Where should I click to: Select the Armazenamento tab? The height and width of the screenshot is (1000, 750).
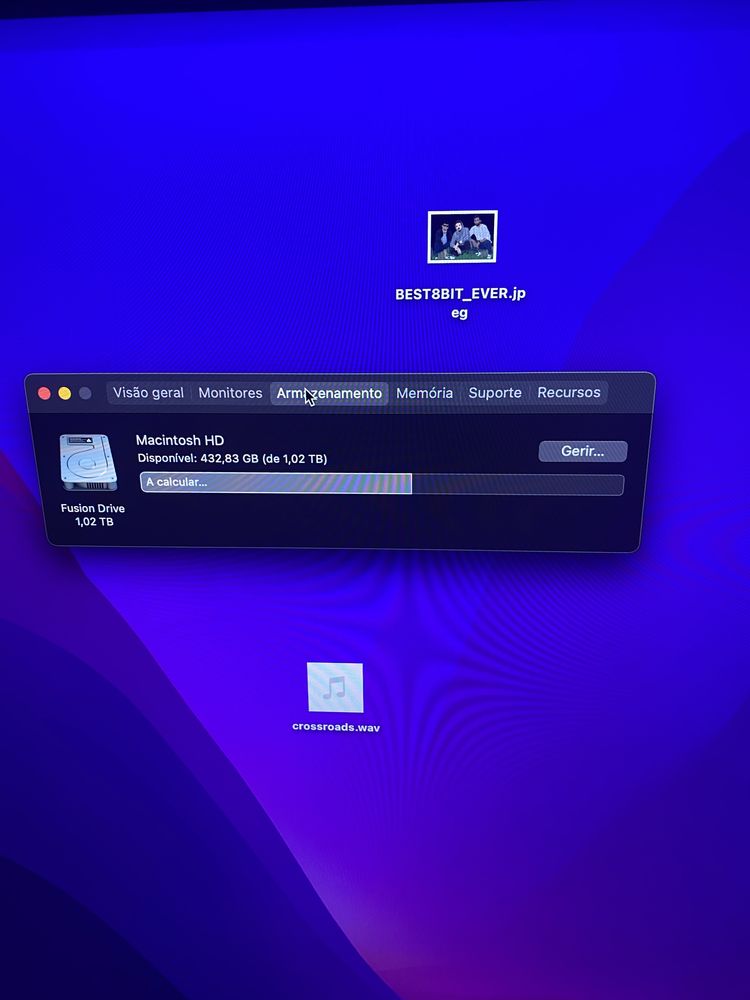coord(329,393)
